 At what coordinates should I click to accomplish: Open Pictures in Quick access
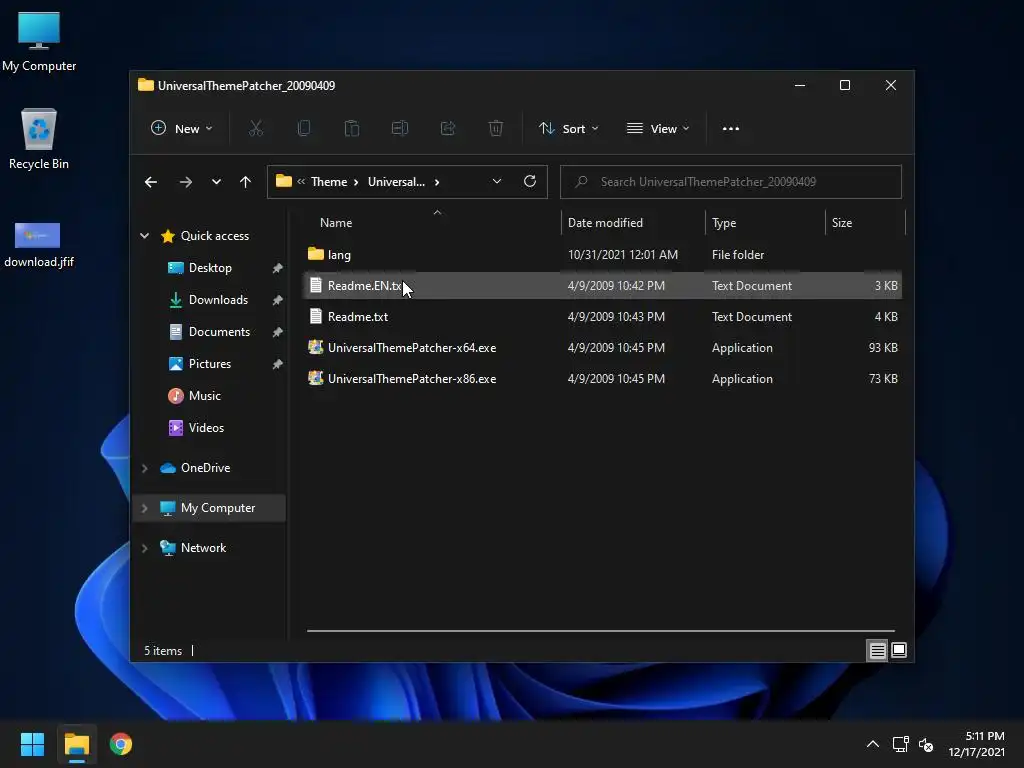(210, 364)
